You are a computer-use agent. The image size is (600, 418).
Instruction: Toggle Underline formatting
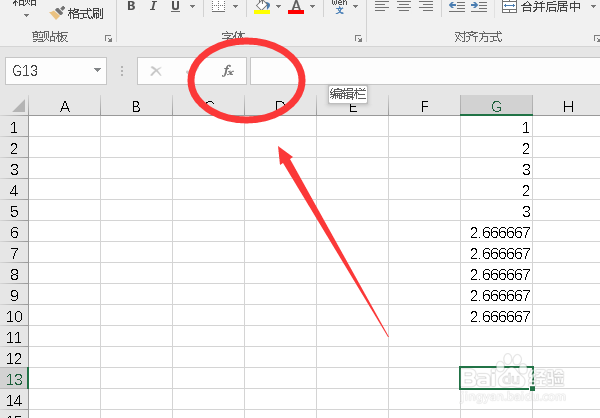pos(175,6)
